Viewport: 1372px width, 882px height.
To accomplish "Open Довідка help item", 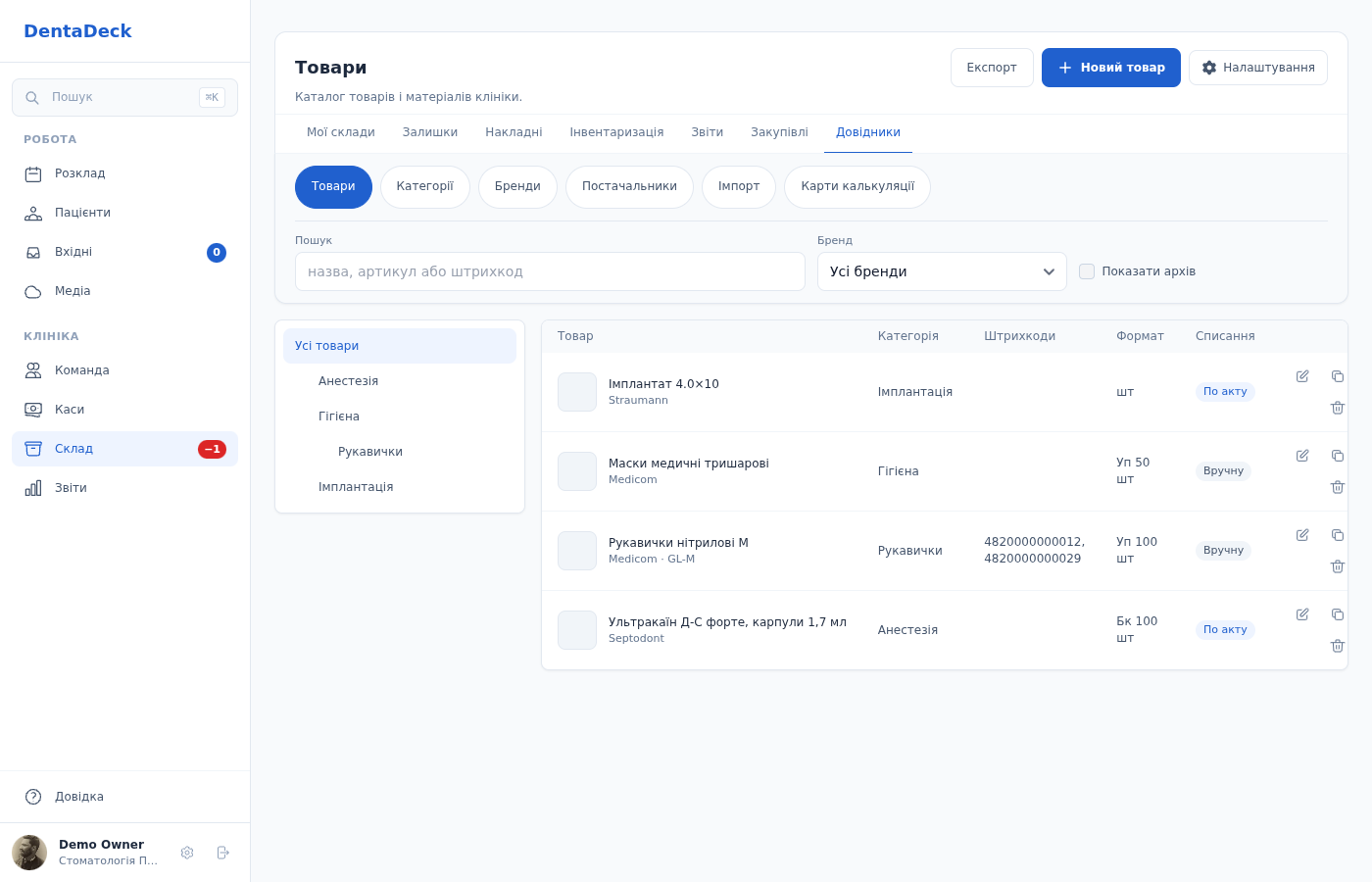I will [124, 797].
